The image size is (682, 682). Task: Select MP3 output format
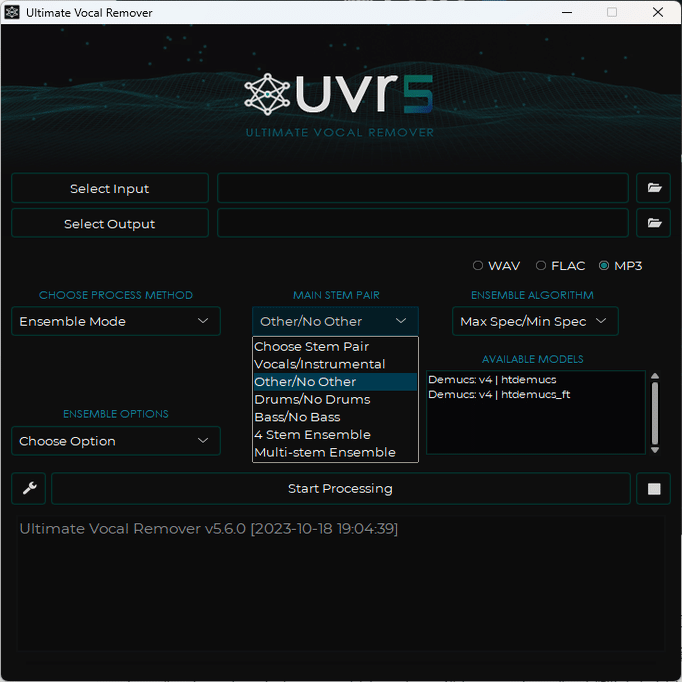[620, 266]
